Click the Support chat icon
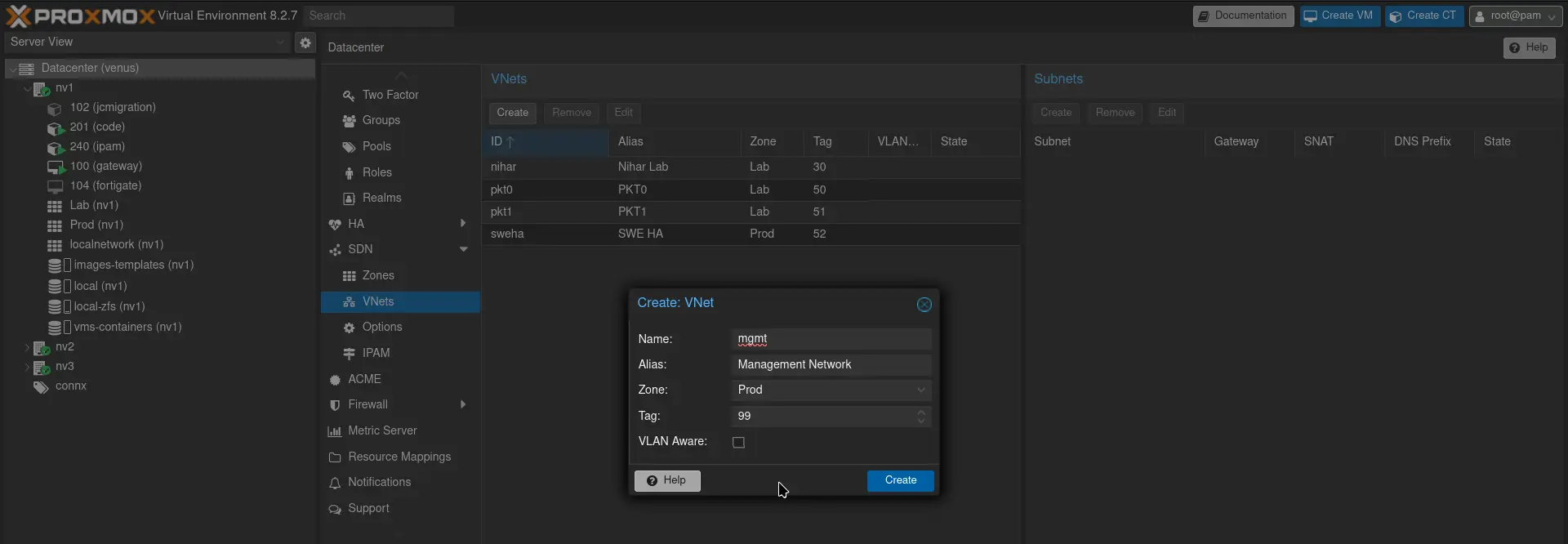Viewport: 1568px width, 544px height. tap(335, 509)
